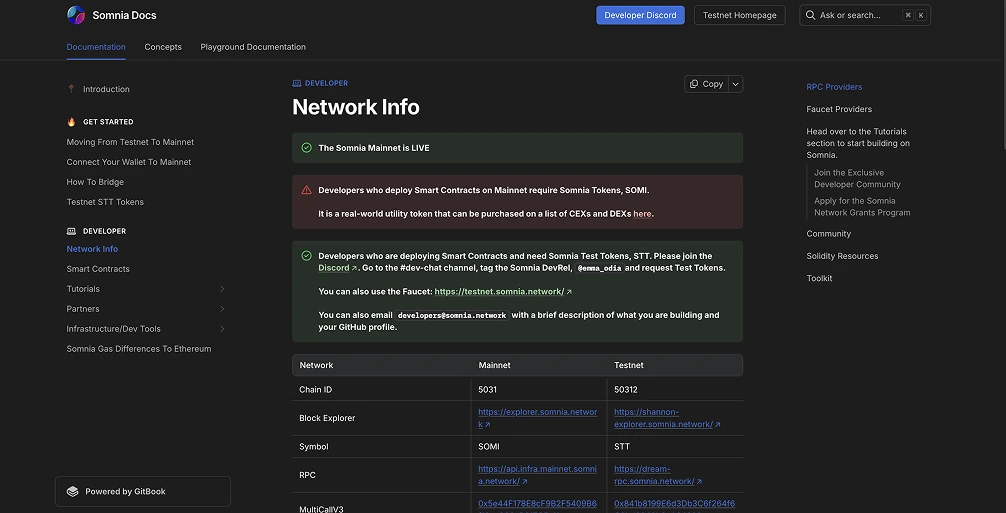Jump to Community section
The width and height of the screenshot is (1006, 513).
828,234
